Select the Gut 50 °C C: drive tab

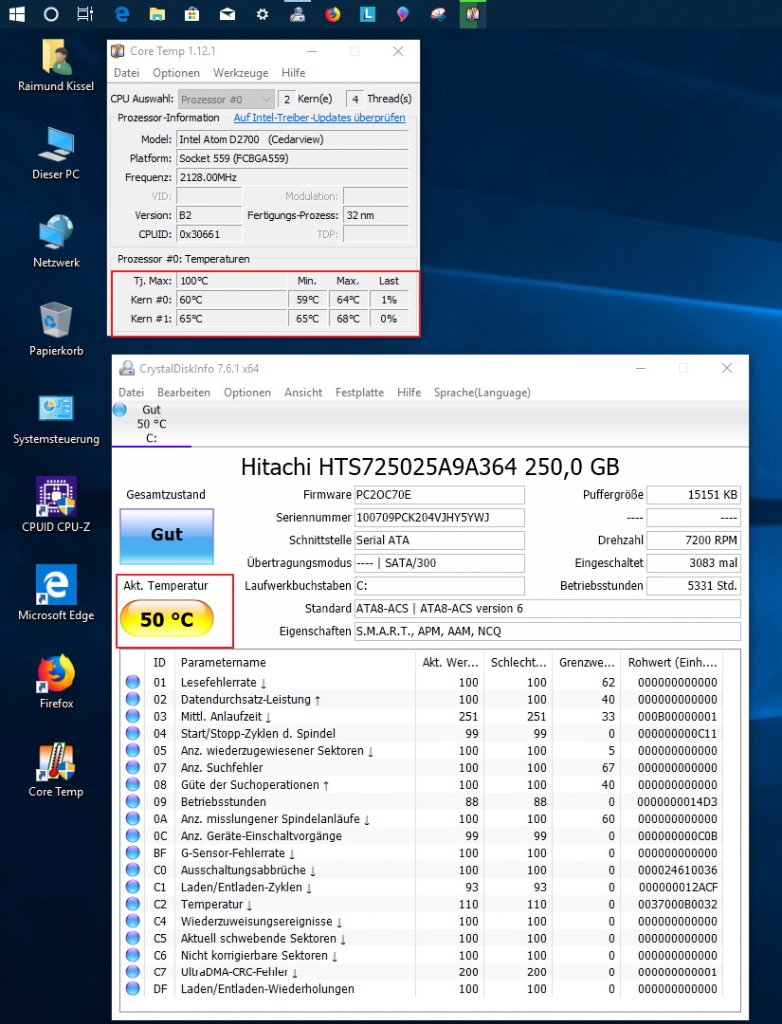point(152,424)
